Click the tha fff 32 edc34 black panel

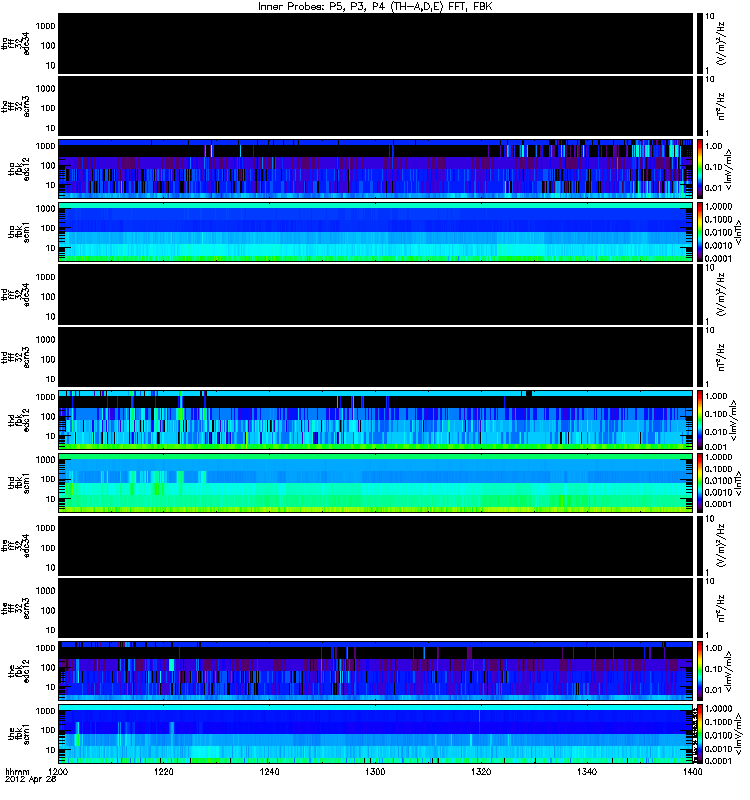pos(376,43)
